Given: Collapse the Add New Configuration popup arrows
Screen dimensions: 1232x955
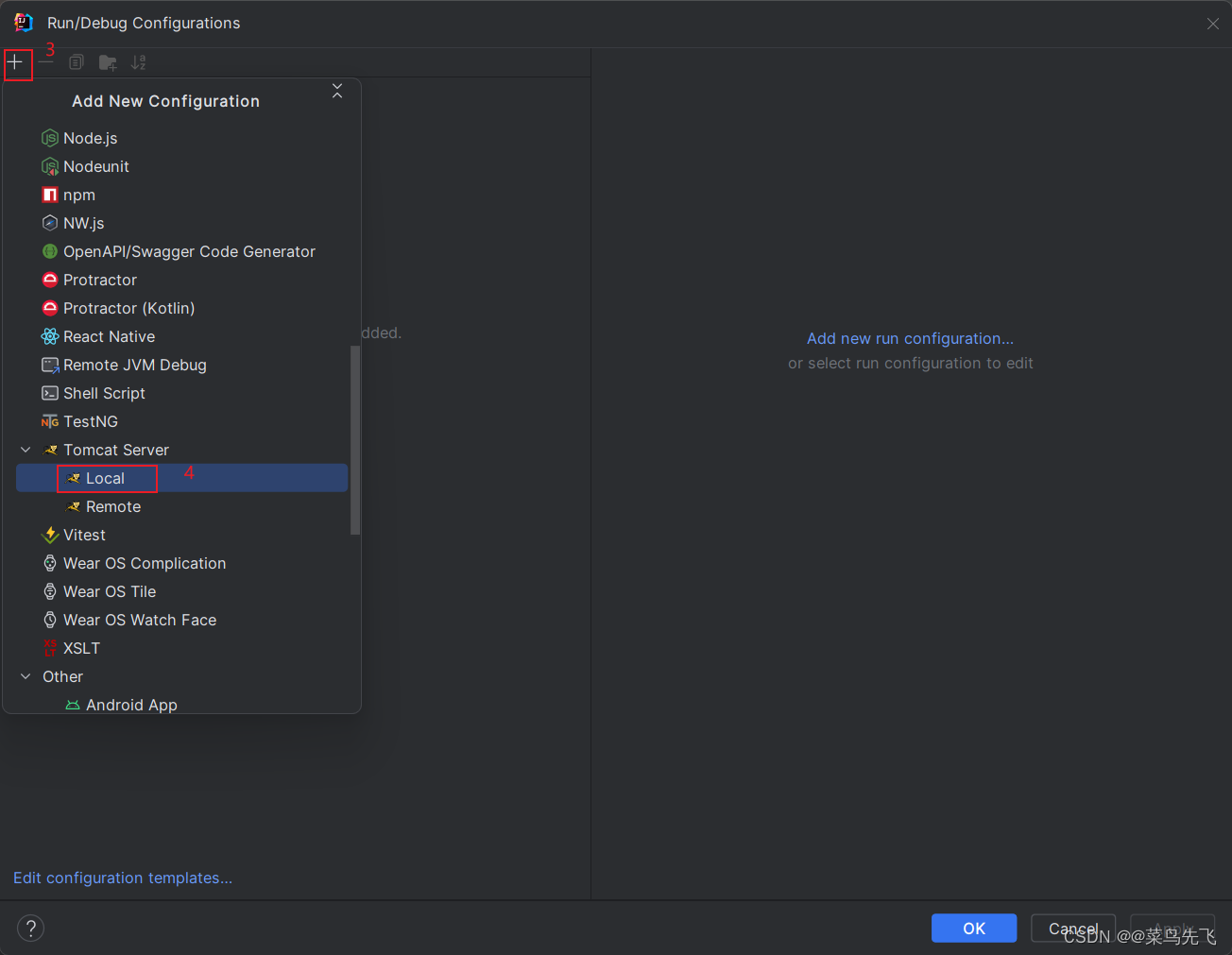Looking at the screenshot, I should pos(337,91).
